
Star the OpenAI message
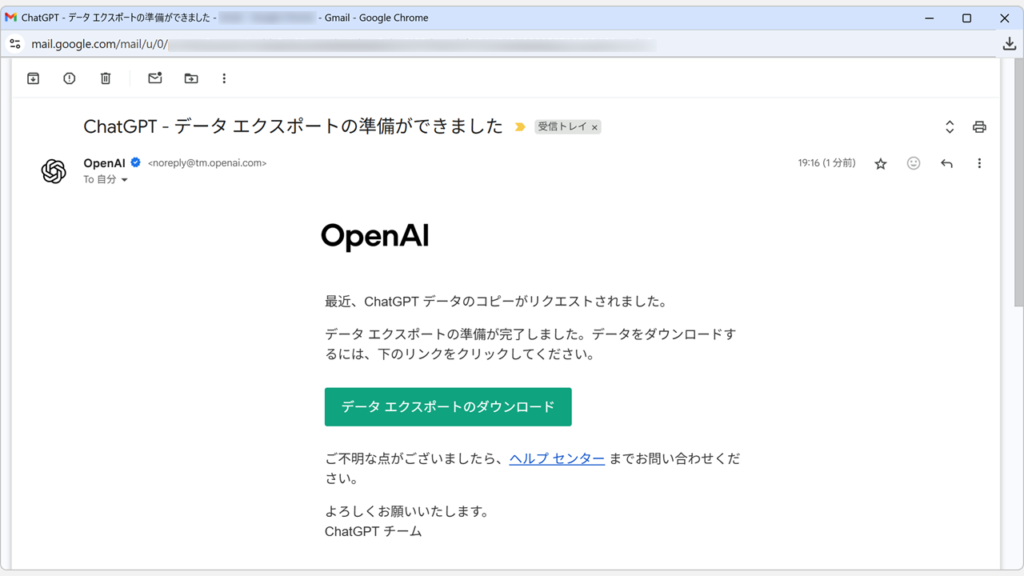click(x=880, y=163)
